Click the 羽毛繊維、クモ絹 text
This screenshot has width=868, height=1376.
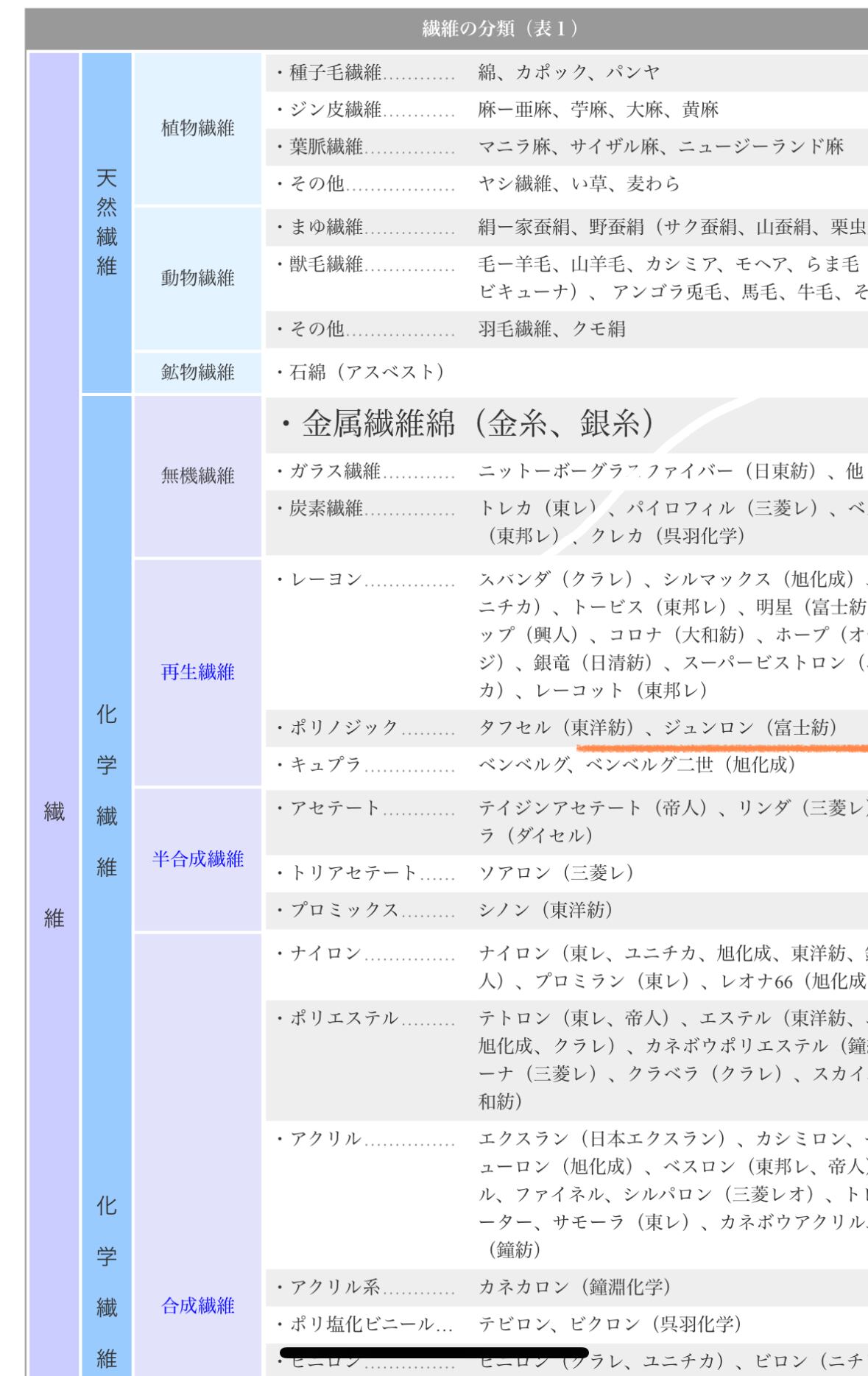(551, 328)
